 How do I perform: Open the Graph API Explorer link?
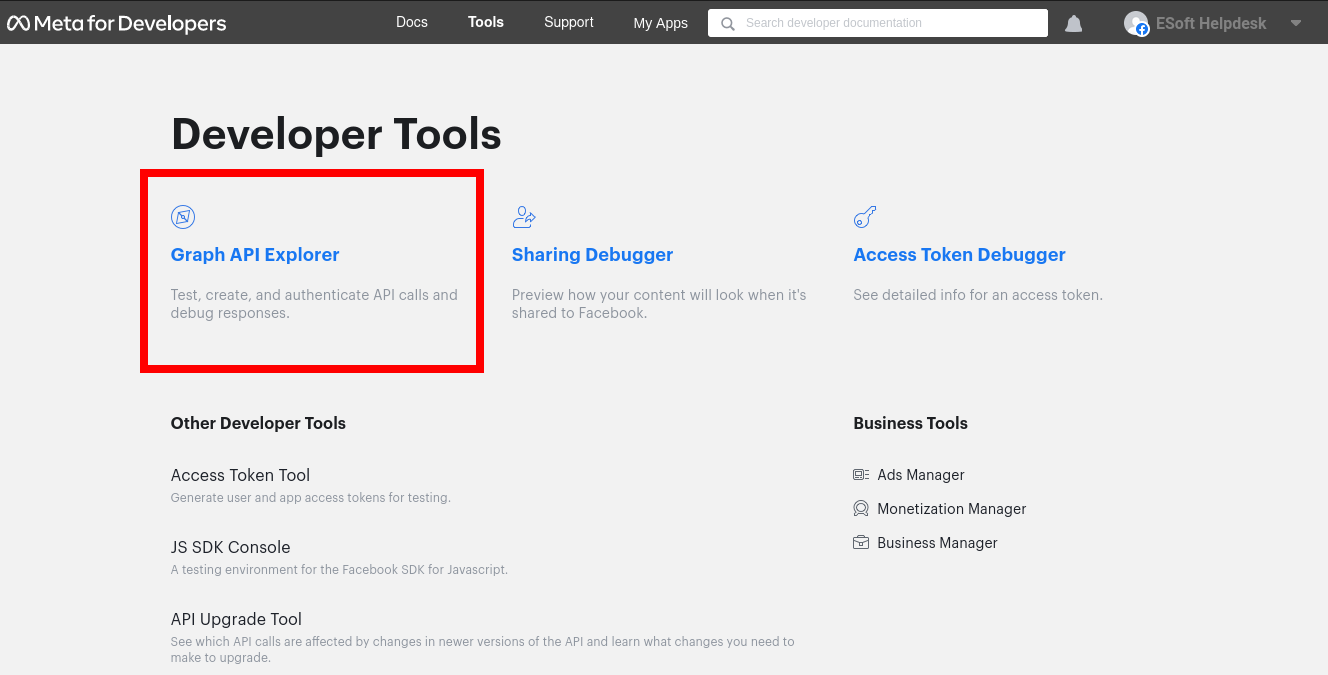[255, 255]
